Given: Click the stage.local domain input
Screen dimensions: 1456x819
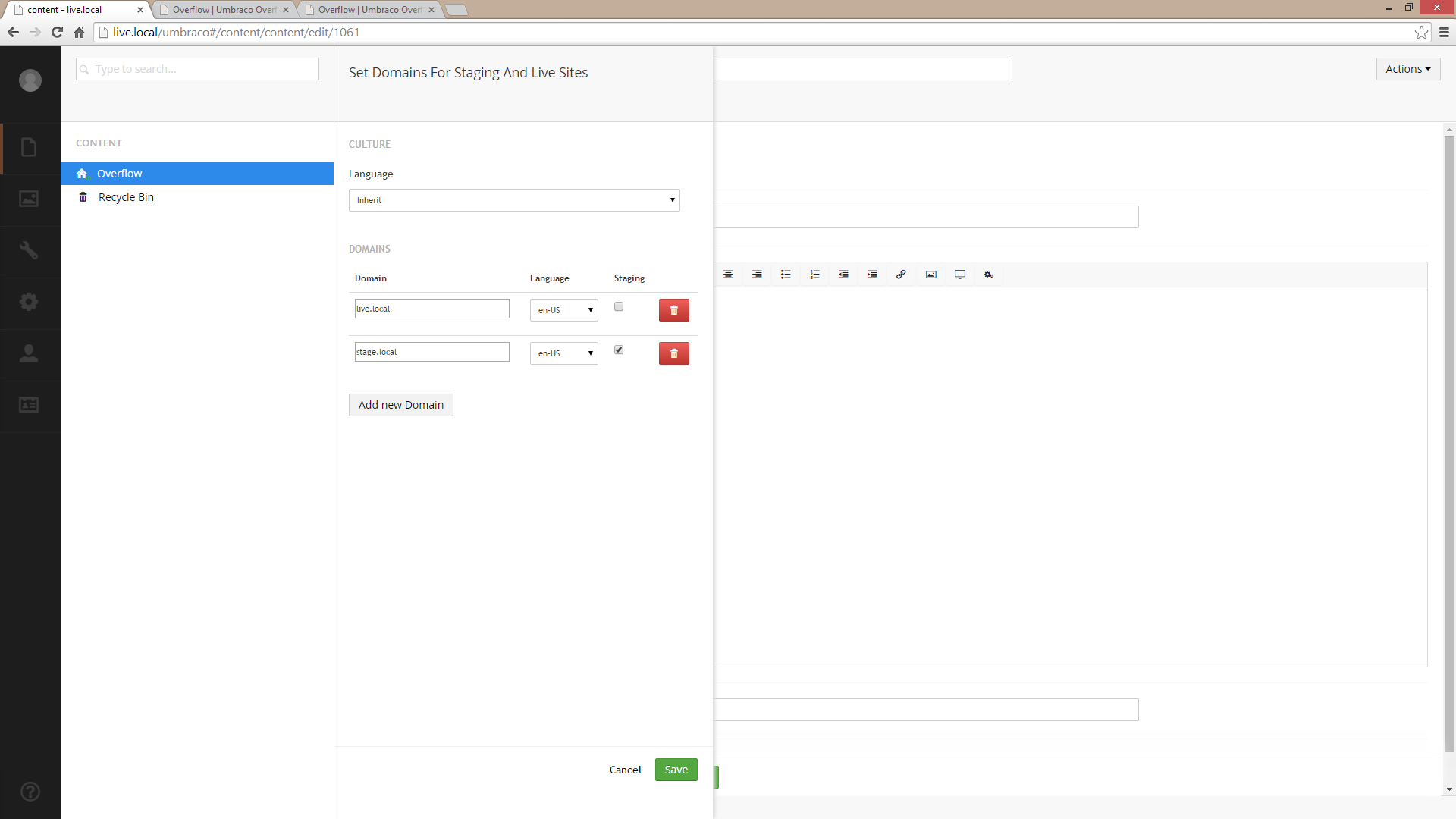Looking at the screenshot, I should coord(432,352).
